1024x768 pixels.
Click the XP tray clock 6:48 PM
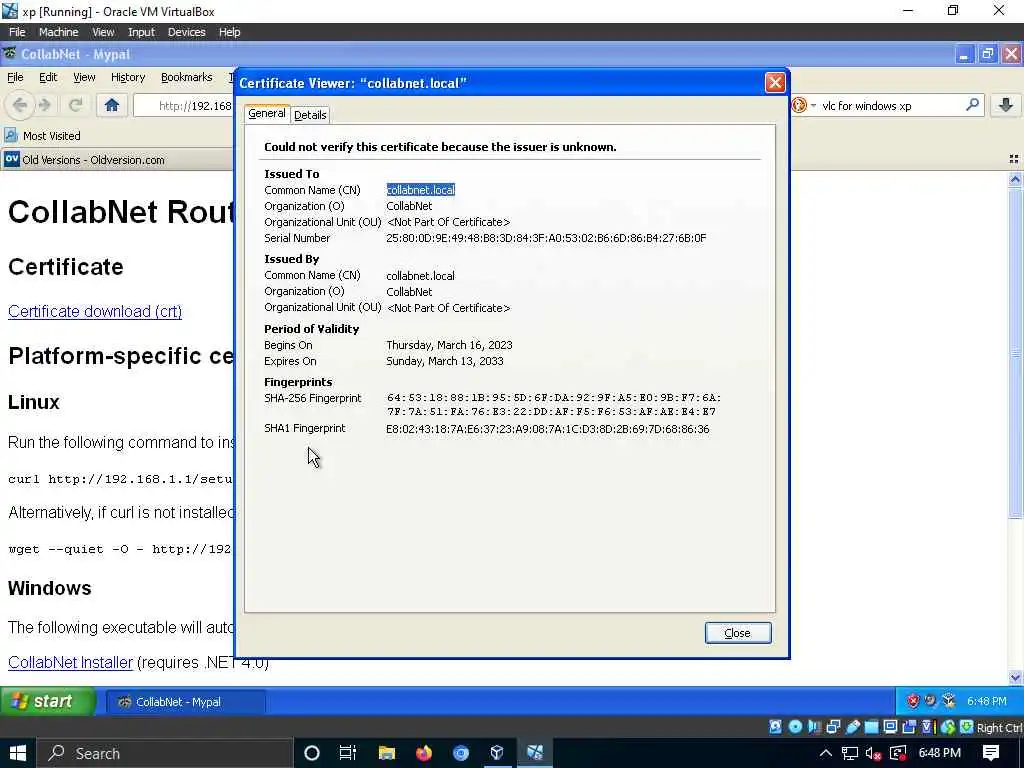coord(987,701)
